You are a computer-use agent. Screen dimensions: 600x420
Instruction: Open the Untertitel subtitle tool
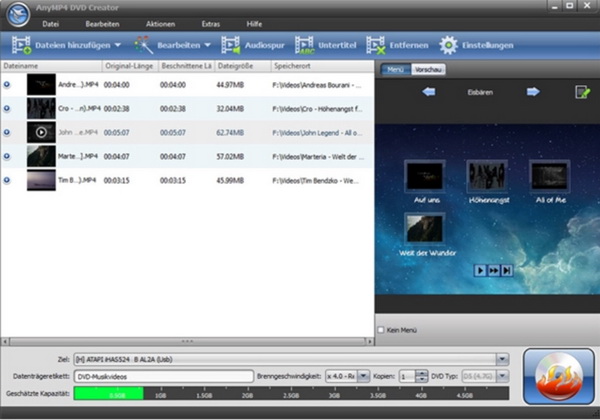[x=302, y=45]
